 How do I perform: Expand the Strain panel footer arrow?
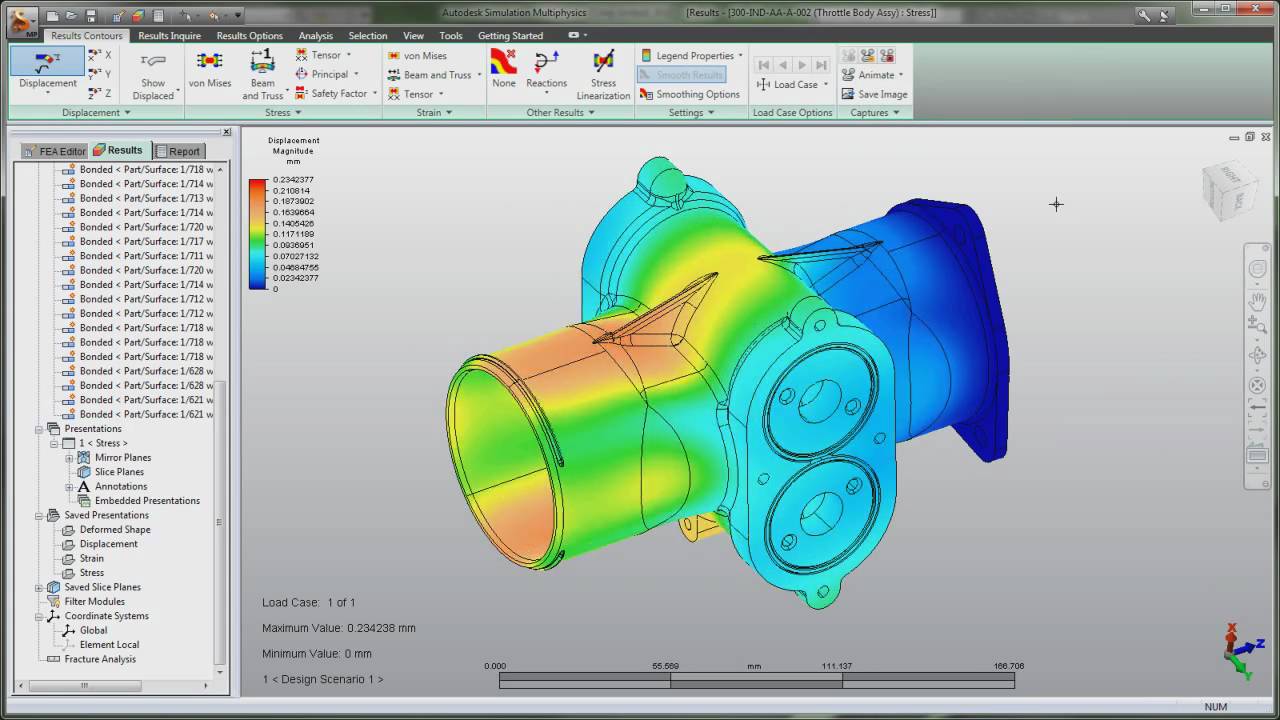click(449, 113)
